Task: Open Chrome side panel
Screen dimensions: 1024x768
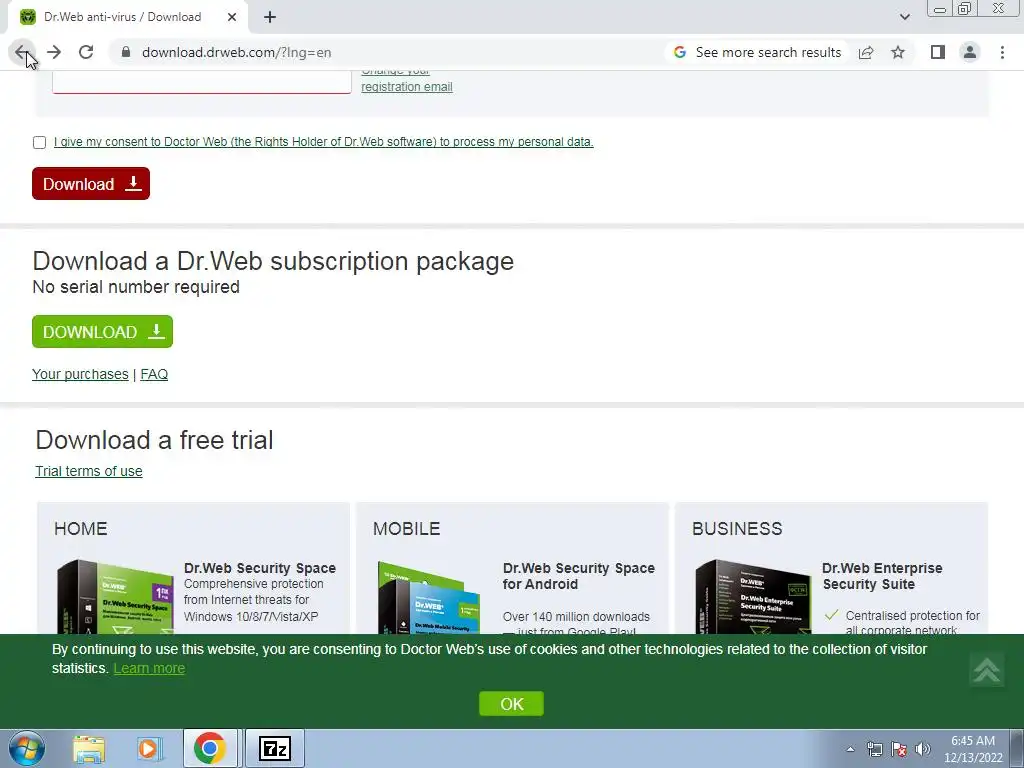Action: [938, 52]
